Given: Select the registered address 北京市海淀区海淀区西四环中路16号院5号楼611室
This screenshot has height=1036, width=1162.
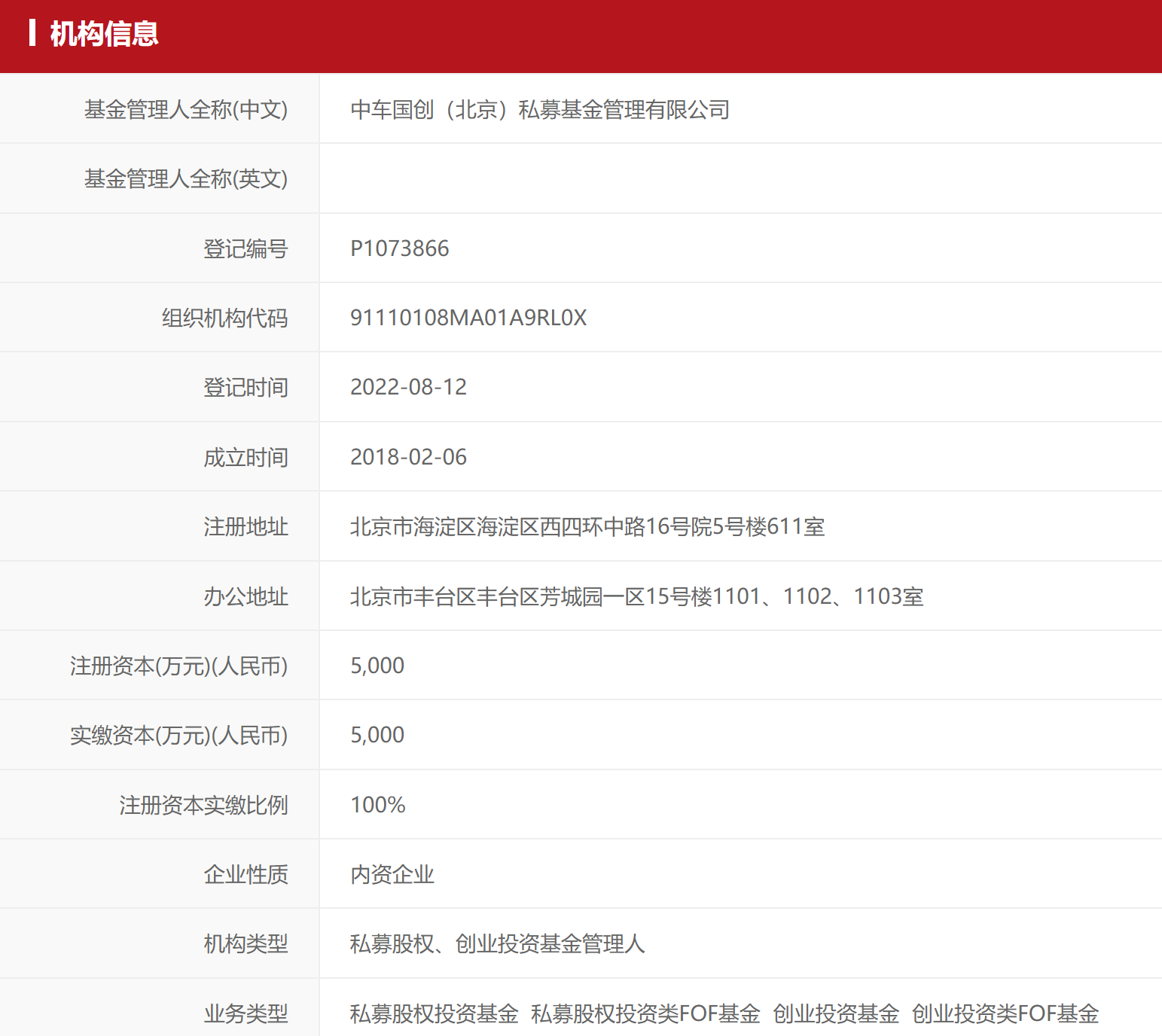Looking at the screenshot, I should [587, 526].
